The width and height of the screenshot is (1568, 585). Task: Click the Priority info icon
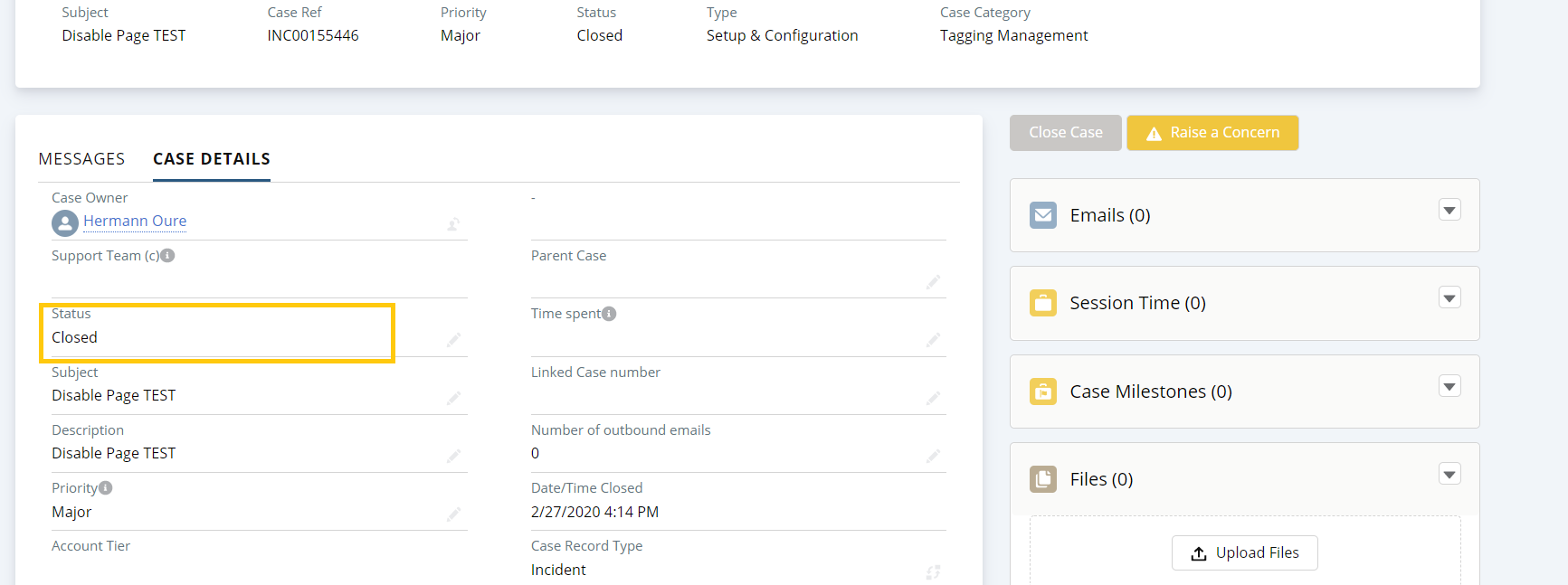[x=106, y=488]
